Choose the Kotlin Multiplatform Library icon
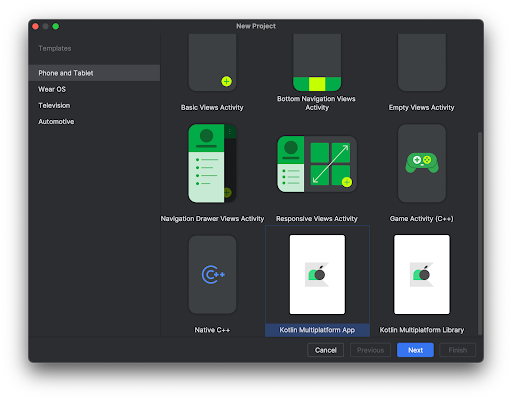This screenshot has height=400, width=512. pyautogui.click(x=422, y=274)
